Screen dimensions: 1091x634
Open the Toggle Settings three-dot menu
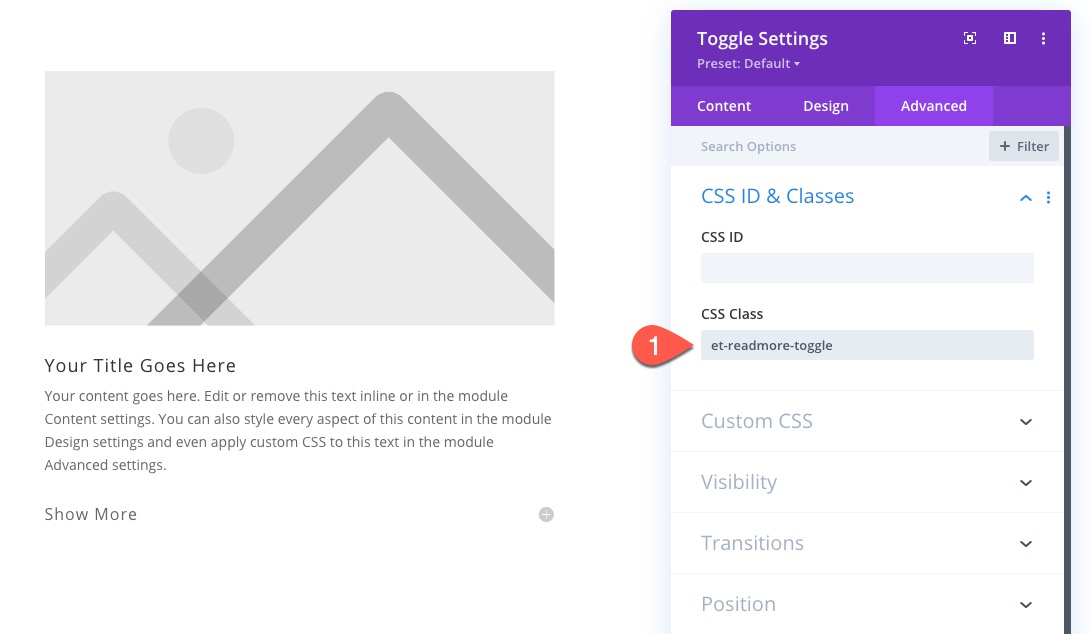[1043, 39]
